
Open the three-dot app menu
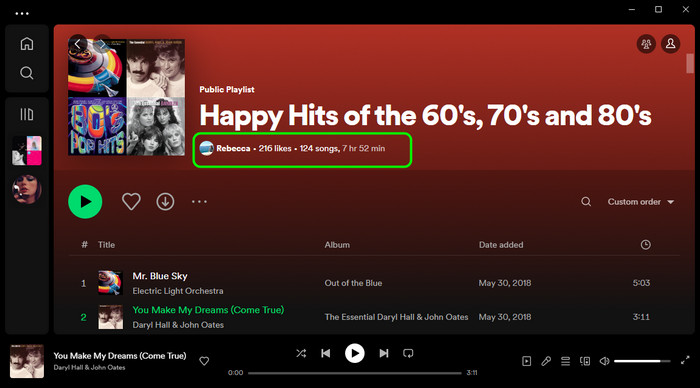point(22,13)
